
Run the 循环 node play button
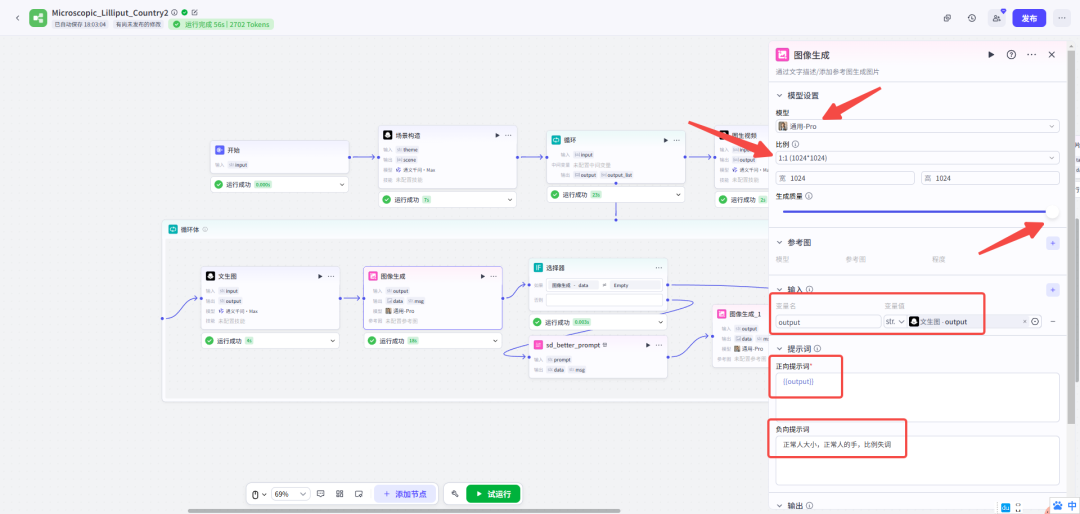[665, 140]
